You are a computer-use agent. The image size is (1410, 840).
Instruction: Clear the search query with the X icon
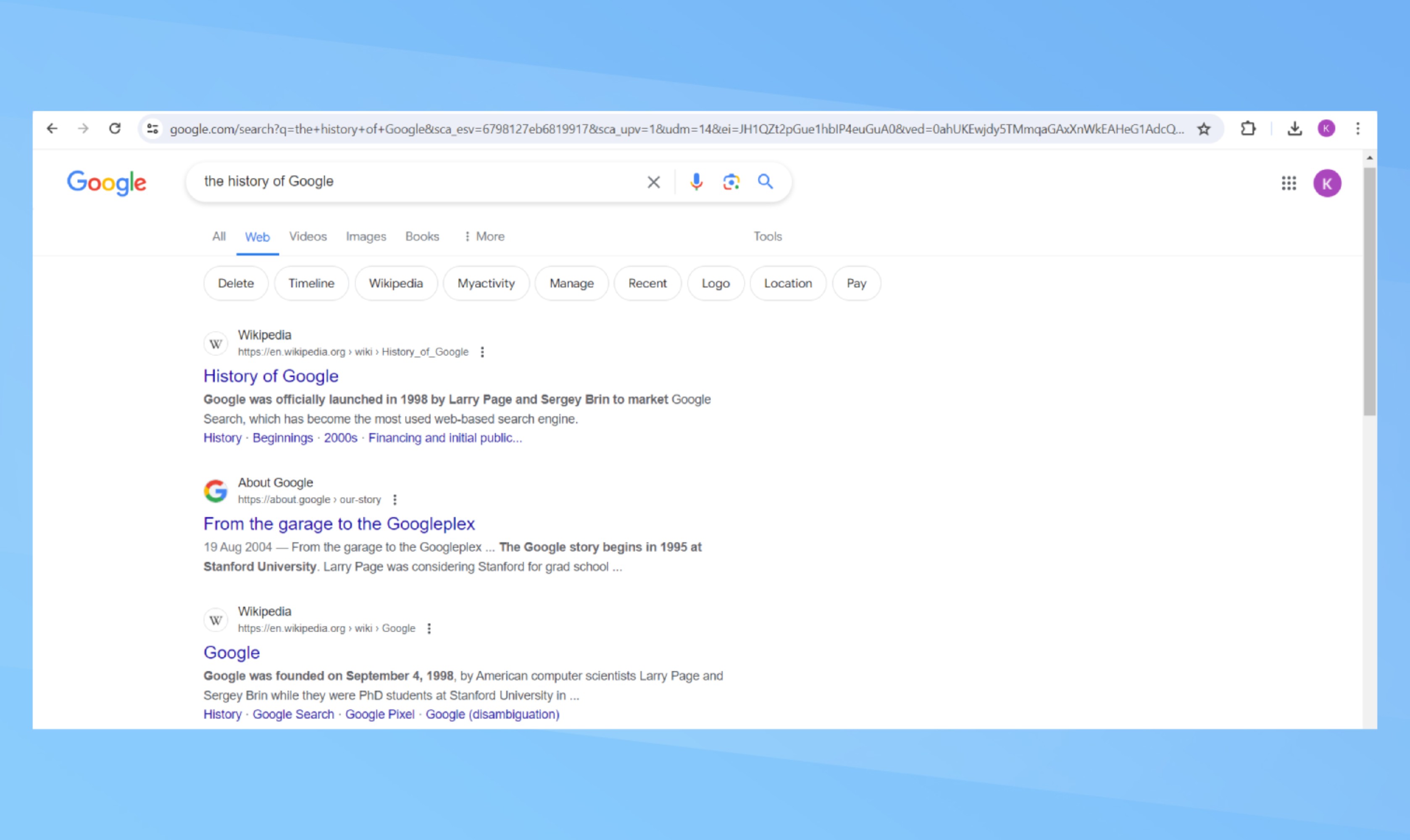pos(653,182)
